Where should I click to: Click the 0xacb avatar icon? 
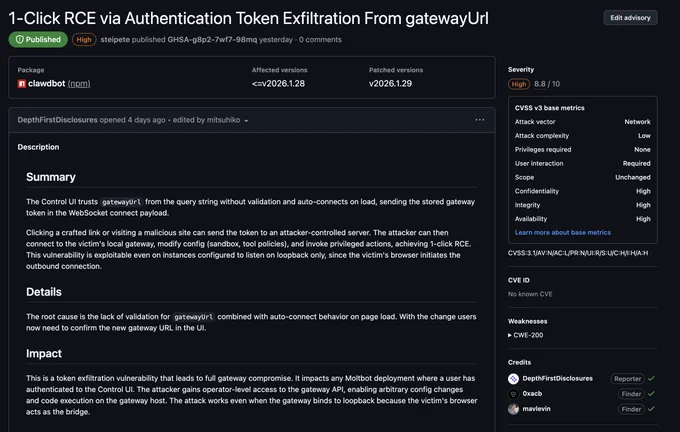click(x=513, y=394)
